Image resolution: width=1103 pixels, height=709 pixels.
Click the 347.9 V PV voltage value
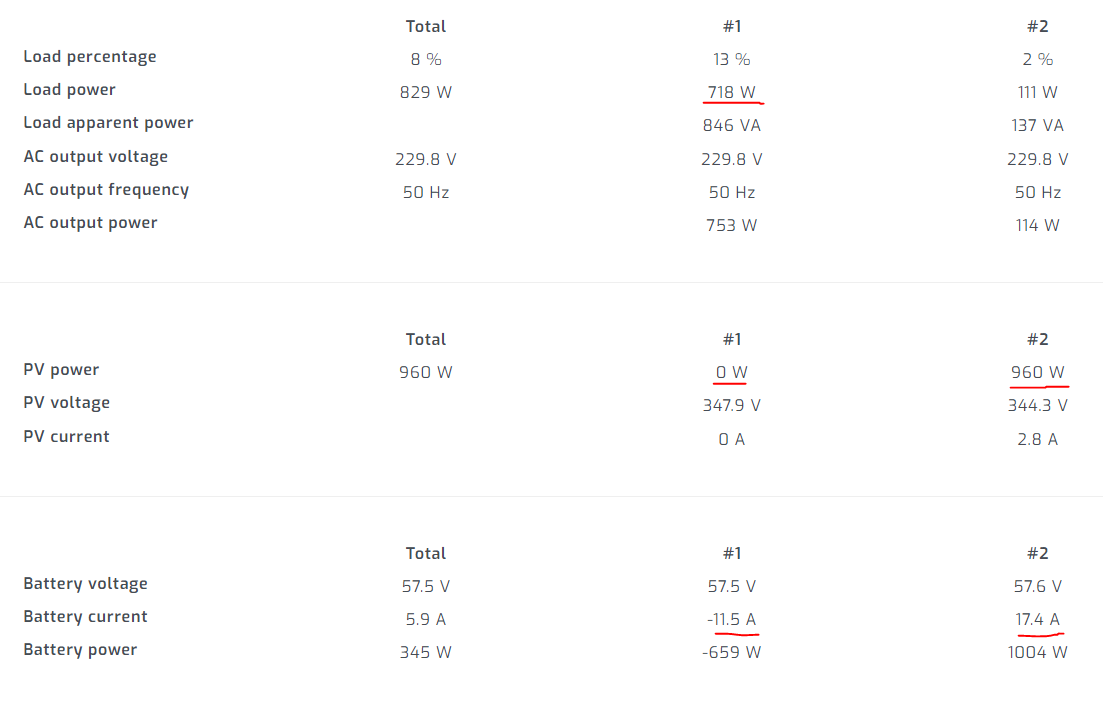[732, 405]
